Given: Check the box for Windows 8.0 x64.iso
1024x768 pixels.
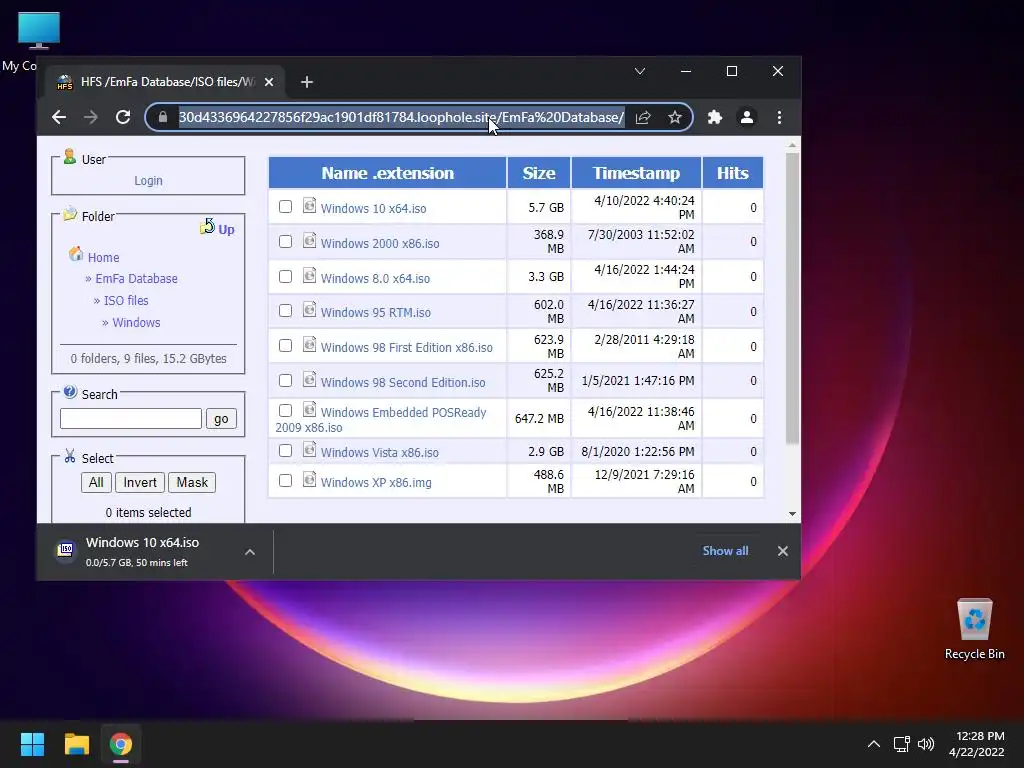Looking at the screenshot, I should [285, 276].
